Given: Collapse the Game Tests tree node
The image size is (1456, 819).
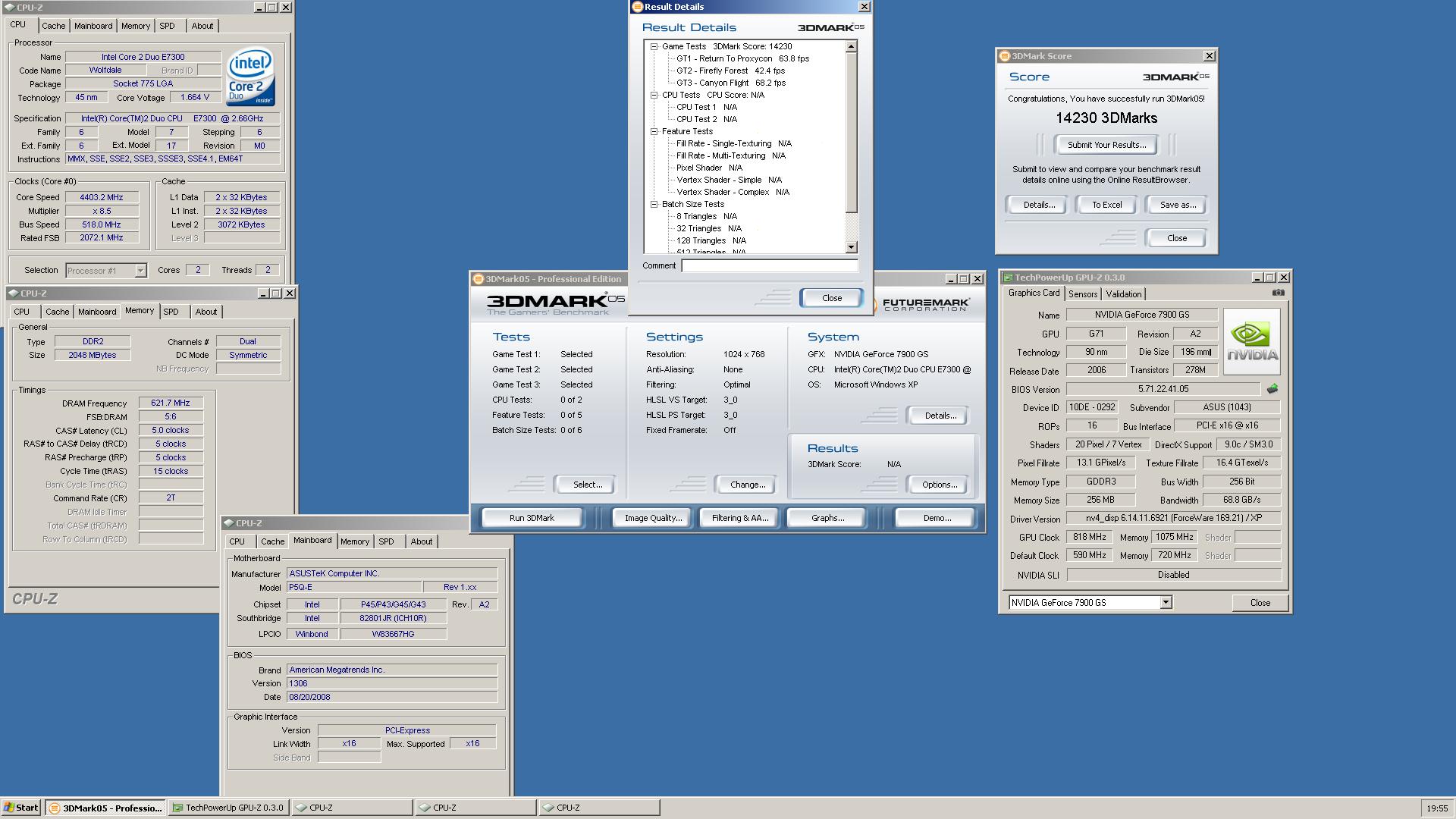Looking at the screenshot, I should [654, 46].
